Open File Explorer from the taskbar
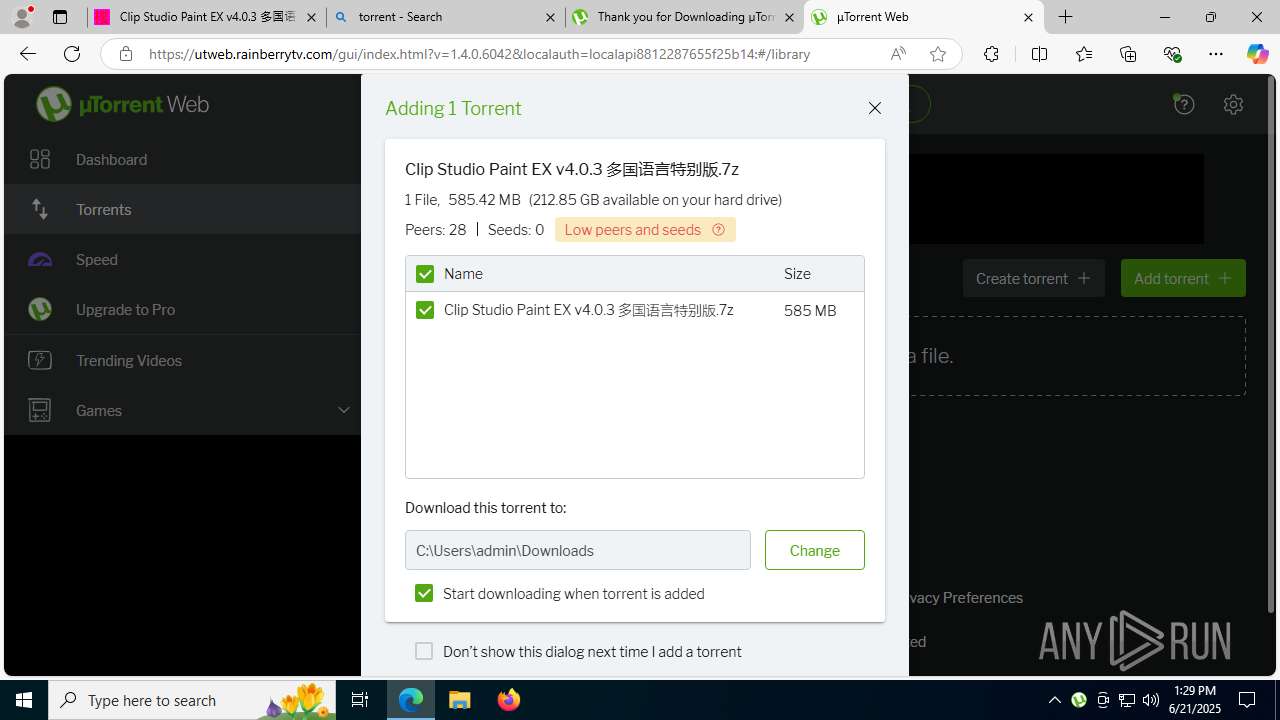 [460, 700]
